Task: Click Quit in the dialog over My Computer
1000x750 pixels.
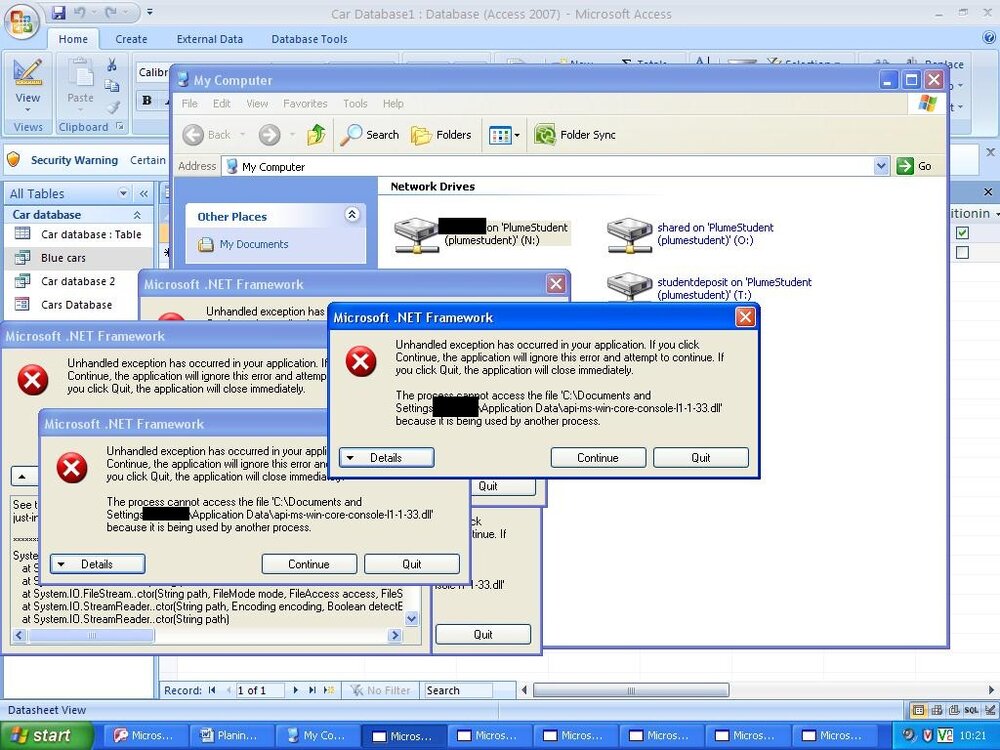Action: (701, 458)
